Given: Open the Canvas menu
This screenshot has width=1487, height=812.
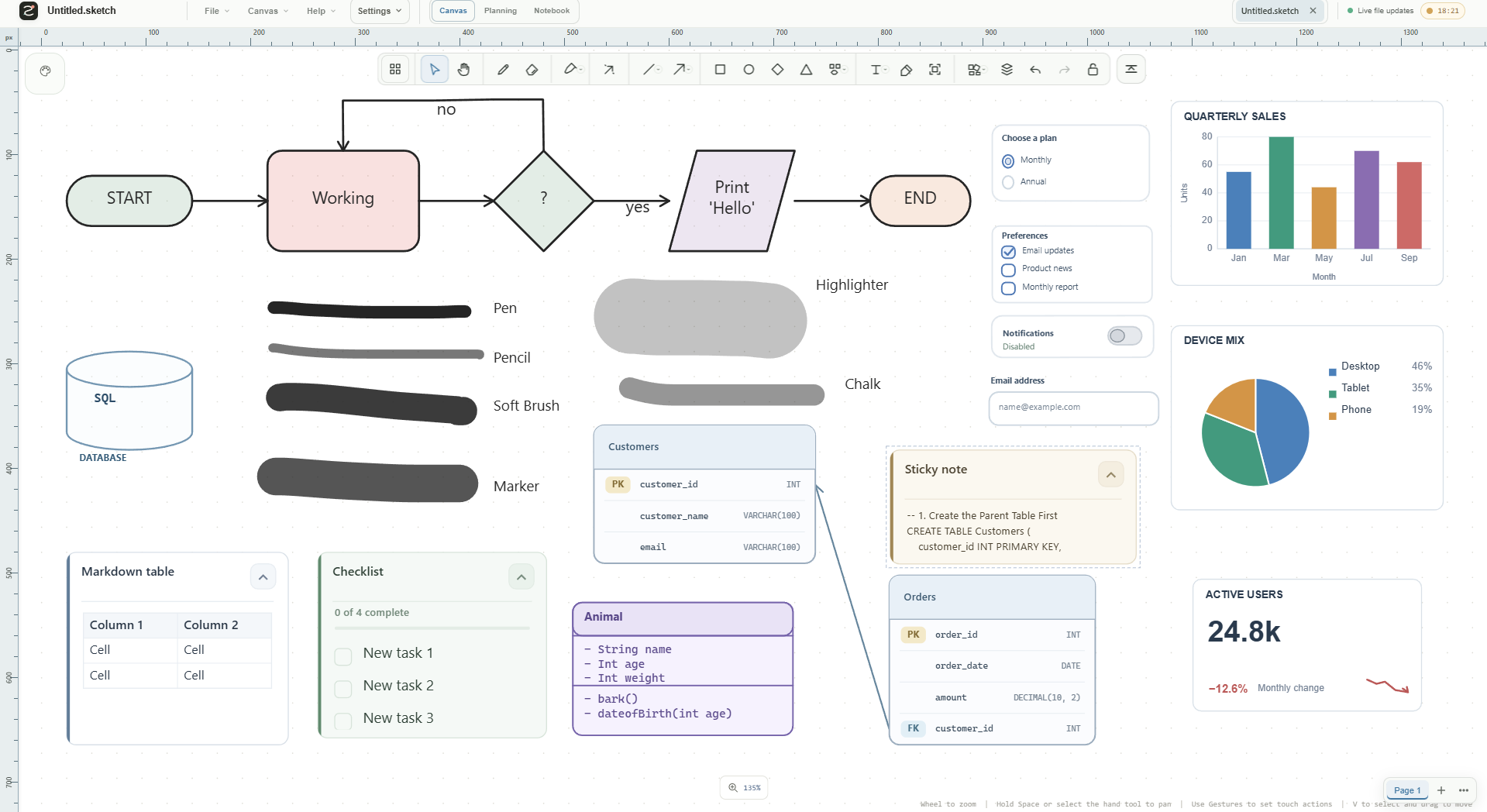Looking at the screenshot, I should tap(267, 11).
